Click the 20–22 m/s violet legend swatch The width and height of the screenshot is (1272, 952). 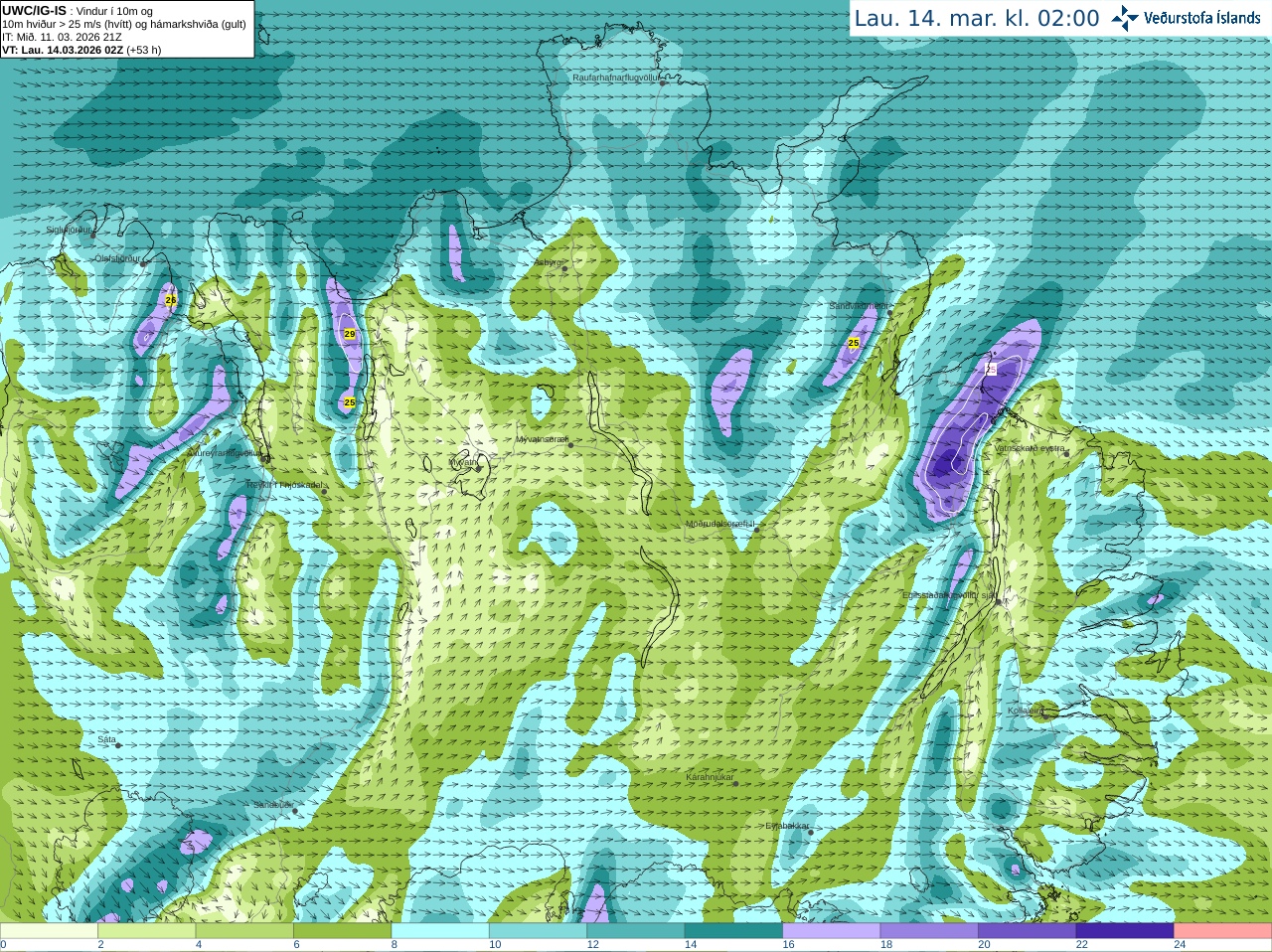[1028, 930]
